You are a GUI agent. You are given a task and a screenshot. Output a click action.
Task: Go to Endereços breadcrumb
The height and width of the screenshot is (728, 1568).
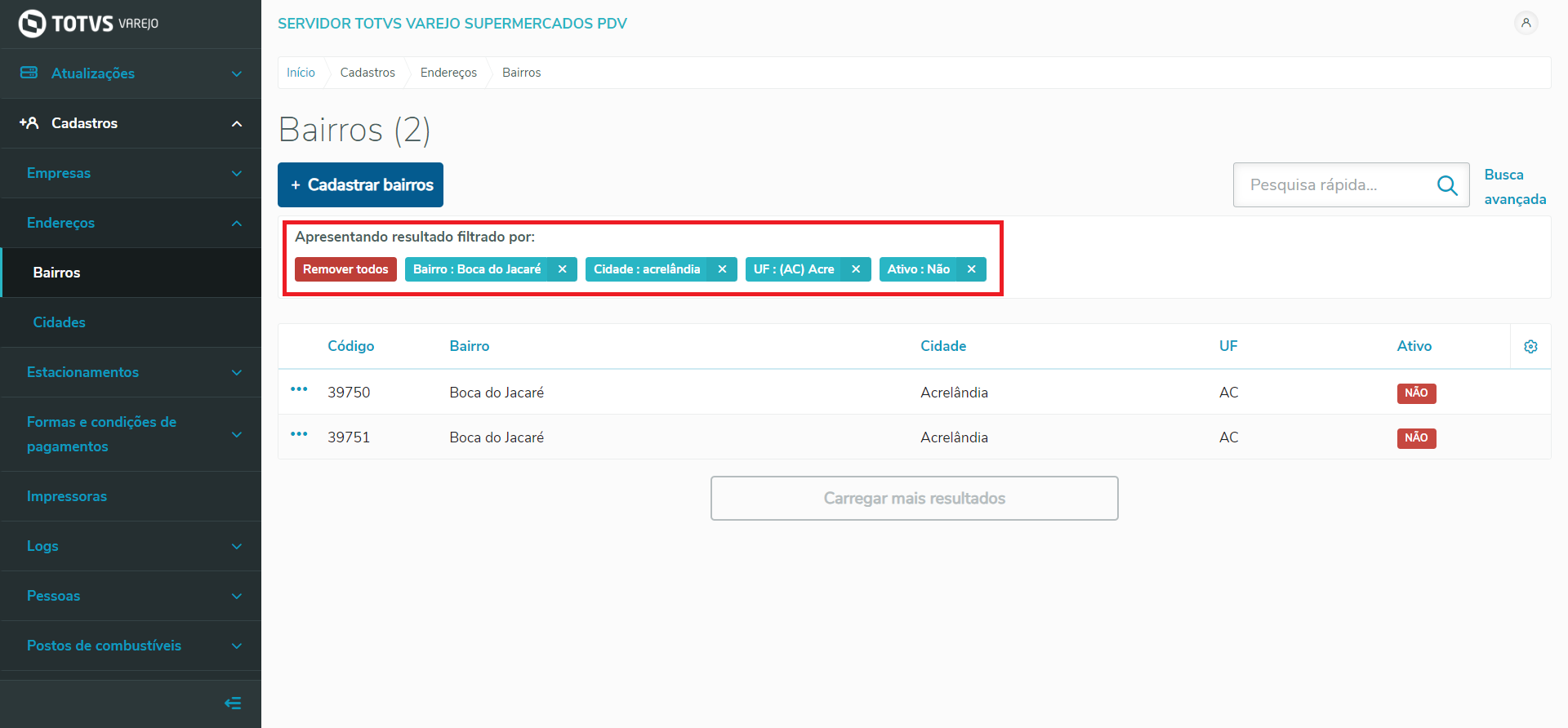pyautogui.click(x=448, y=73)
